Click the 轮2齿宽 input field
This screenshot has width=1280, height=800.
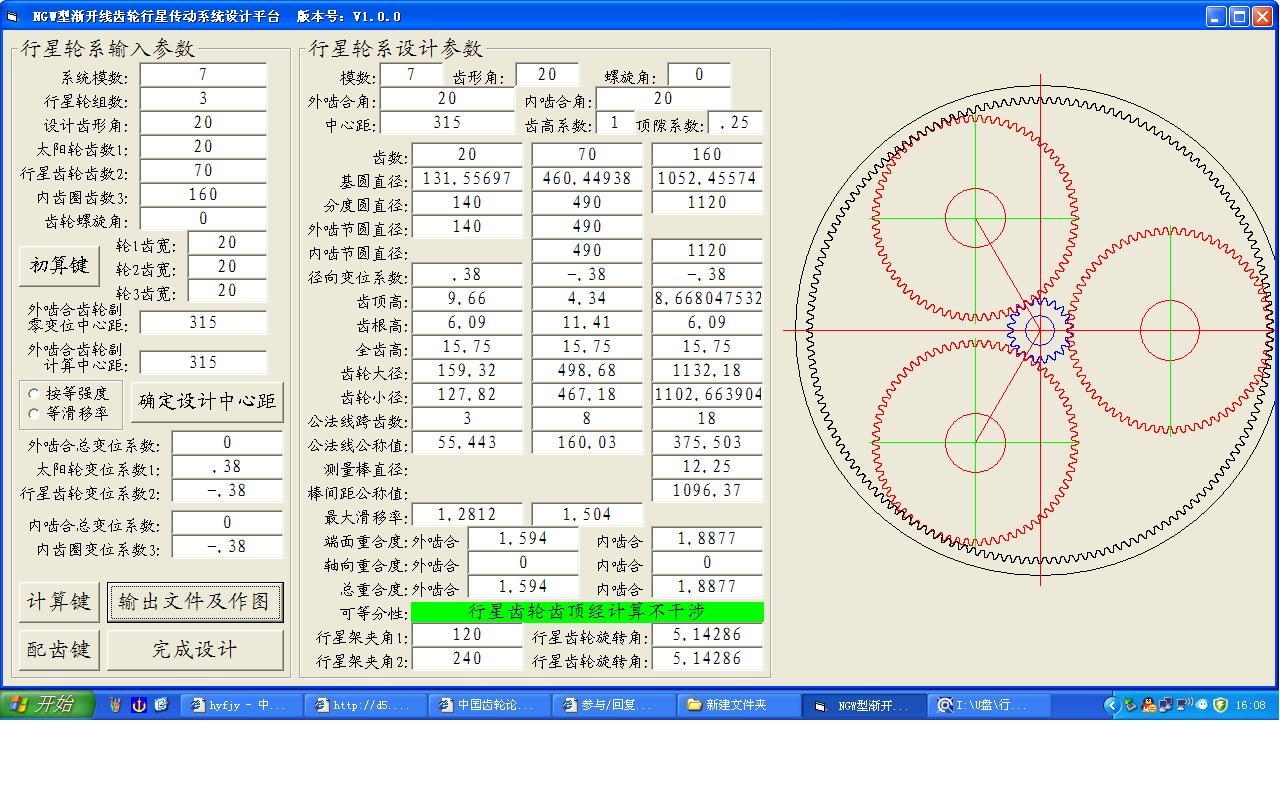(227, 267)
